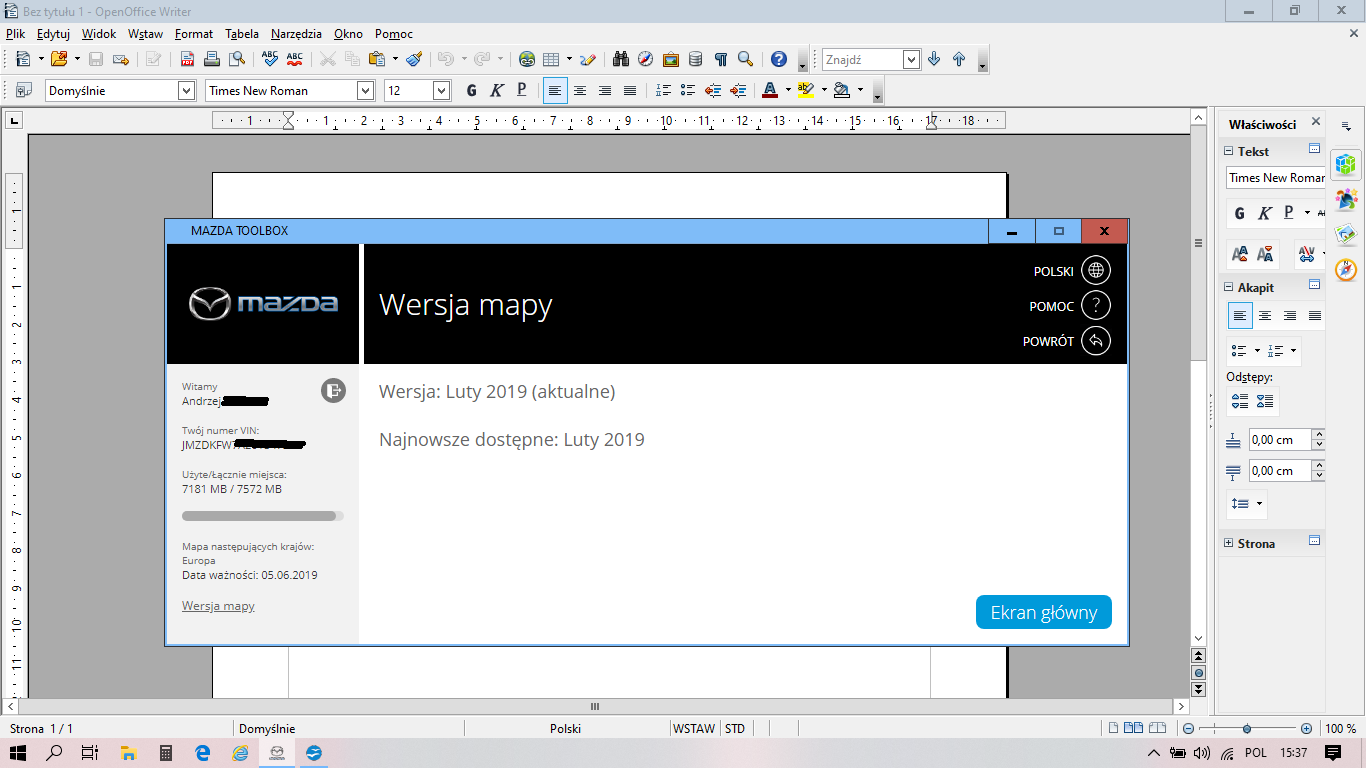
Task: Click the POLSKI language globe icon
Action: [1096, 271]
